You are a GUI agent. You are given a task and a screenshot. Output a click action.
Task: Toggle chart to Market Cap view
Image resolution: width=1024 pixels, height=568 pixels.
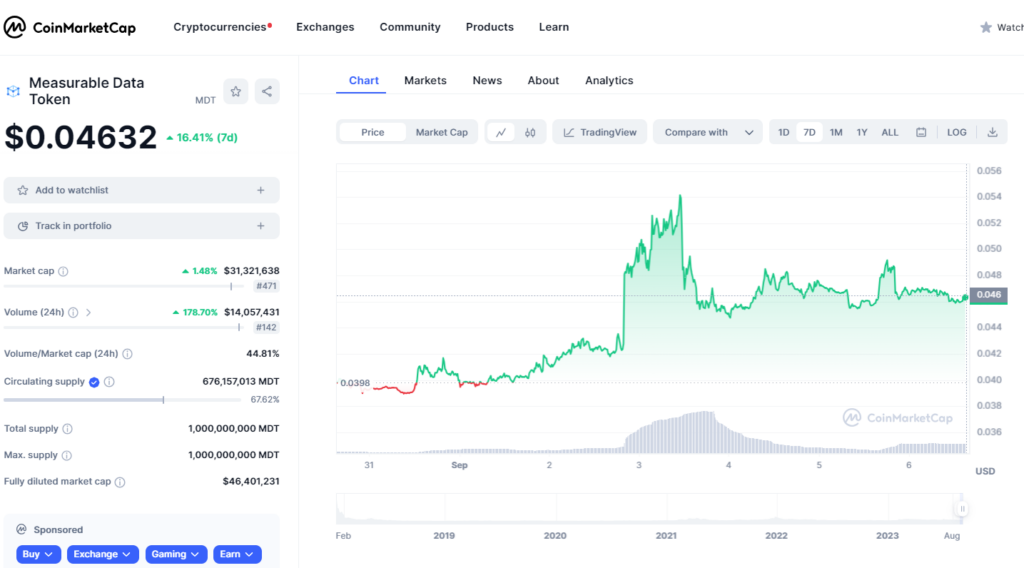click(x=441, y=132)
